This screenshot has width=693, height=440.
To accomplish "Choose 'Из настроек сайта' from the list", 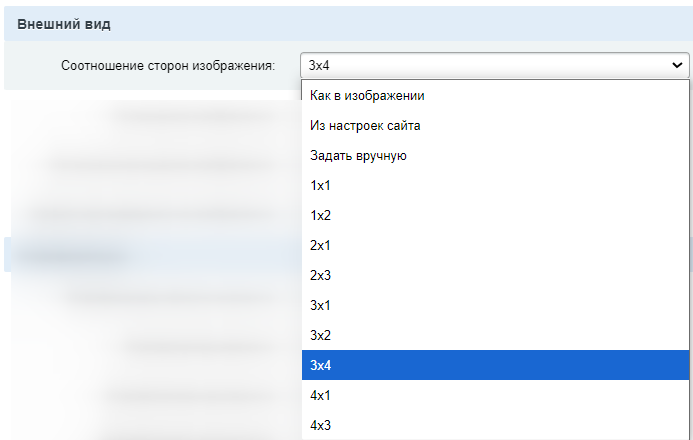I will click(x=365, y=126).
